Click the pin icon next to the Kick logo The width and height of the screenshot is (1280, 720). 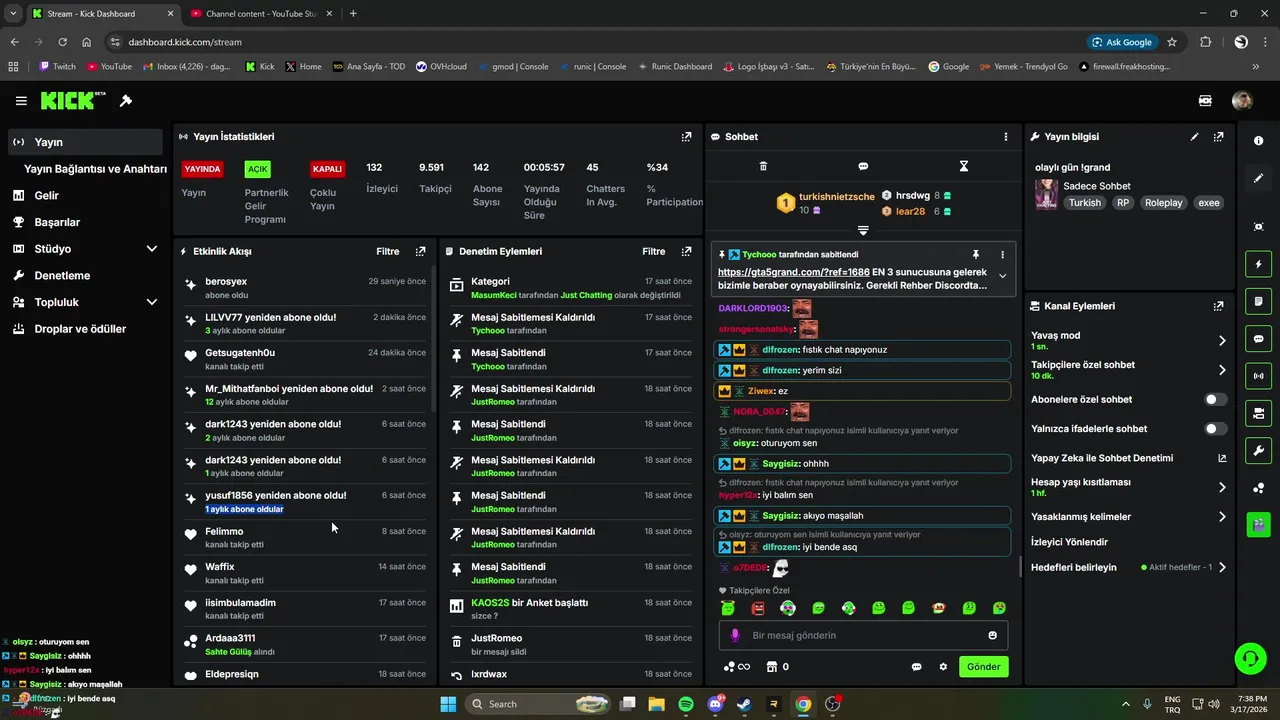(126, 101)
